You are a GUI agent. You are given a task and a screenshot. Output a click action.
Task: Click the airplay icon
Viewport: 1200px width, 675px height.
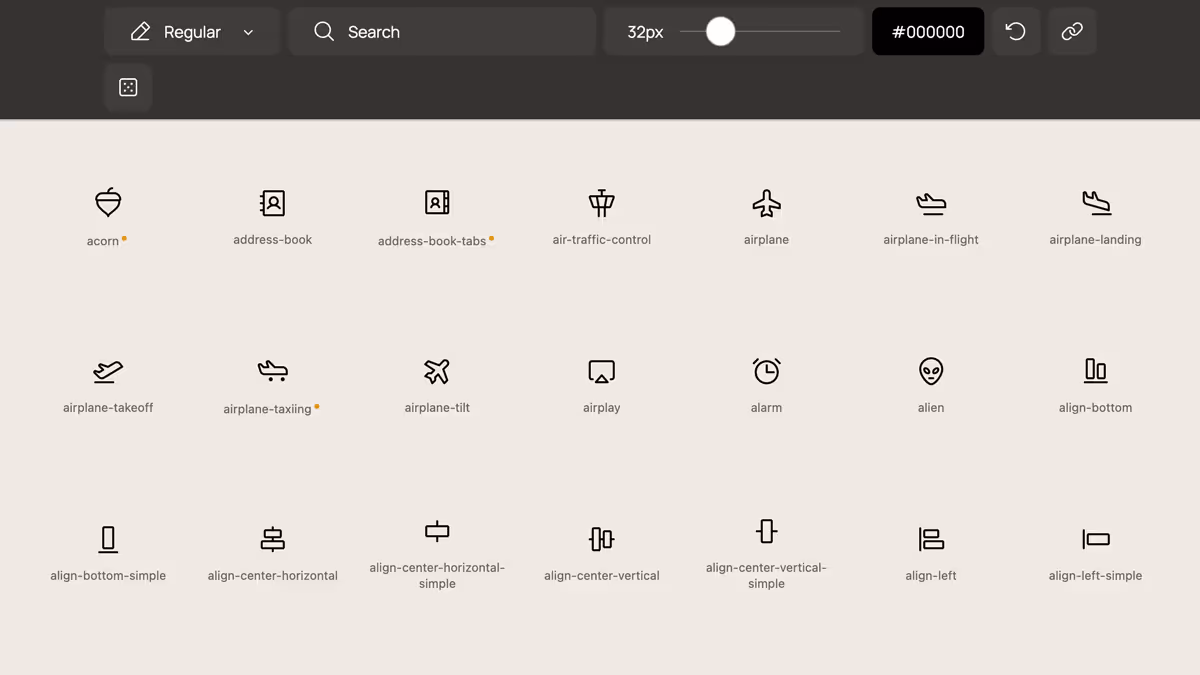[601, 371]
